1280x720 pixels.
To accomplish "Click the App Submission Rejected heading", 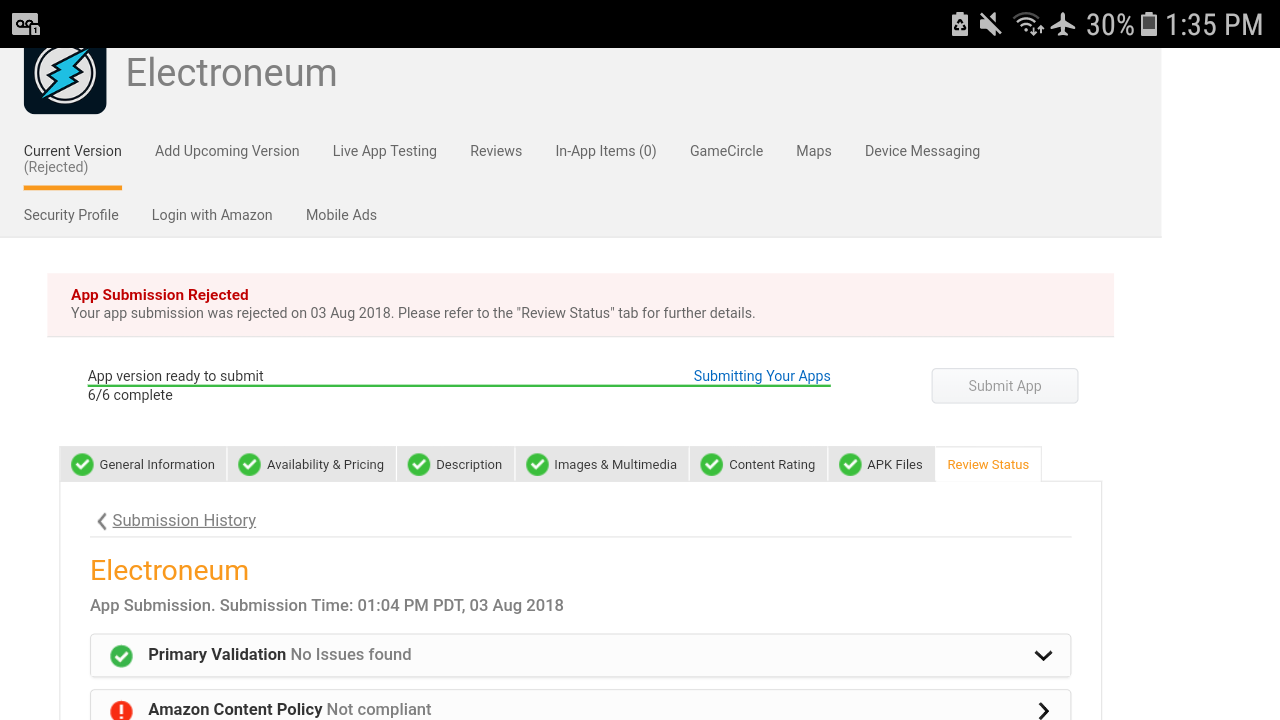I will (x=160, y=295).
